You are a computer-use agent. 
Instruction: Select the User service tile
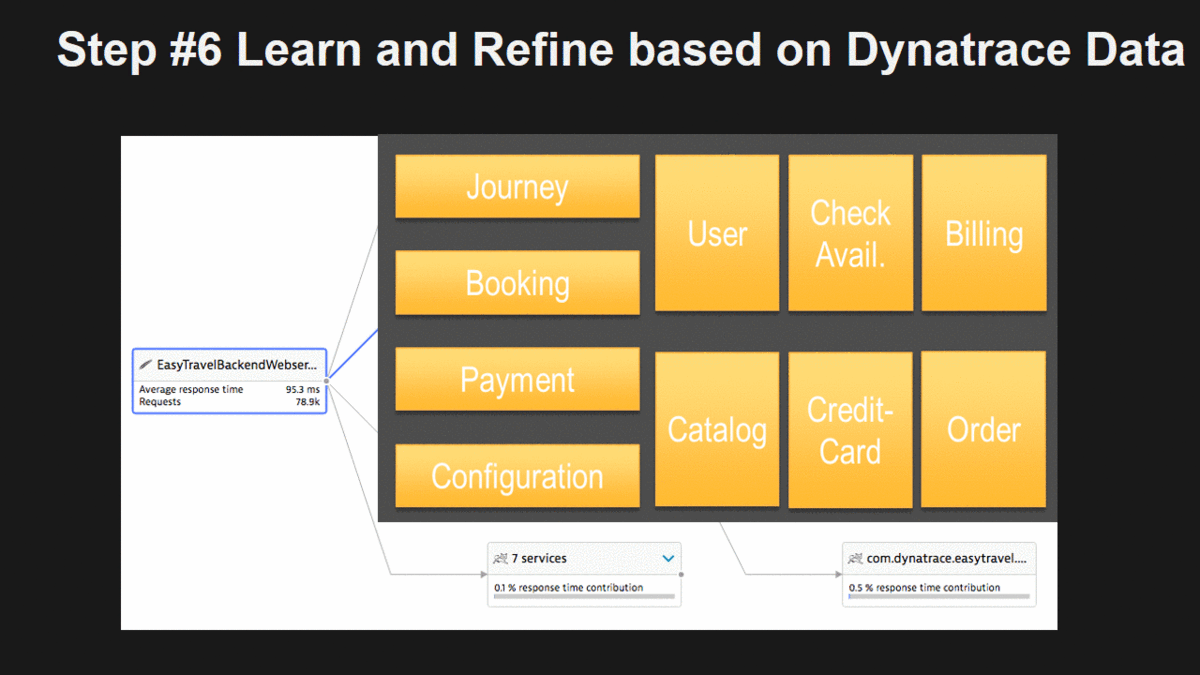pyautogui.click(x=717, y=233)
